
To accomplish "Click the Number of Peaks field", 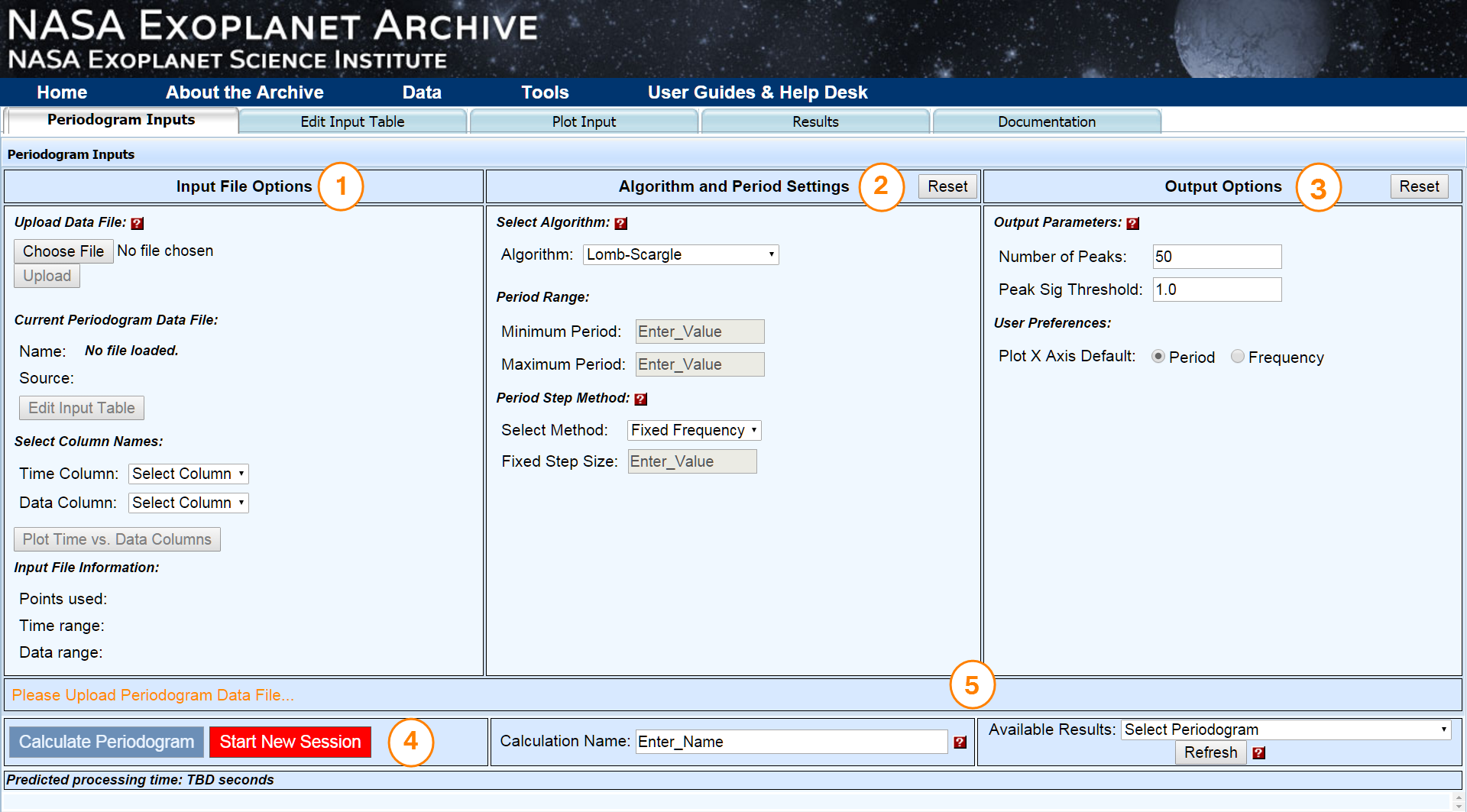I will click(1217, 257).
